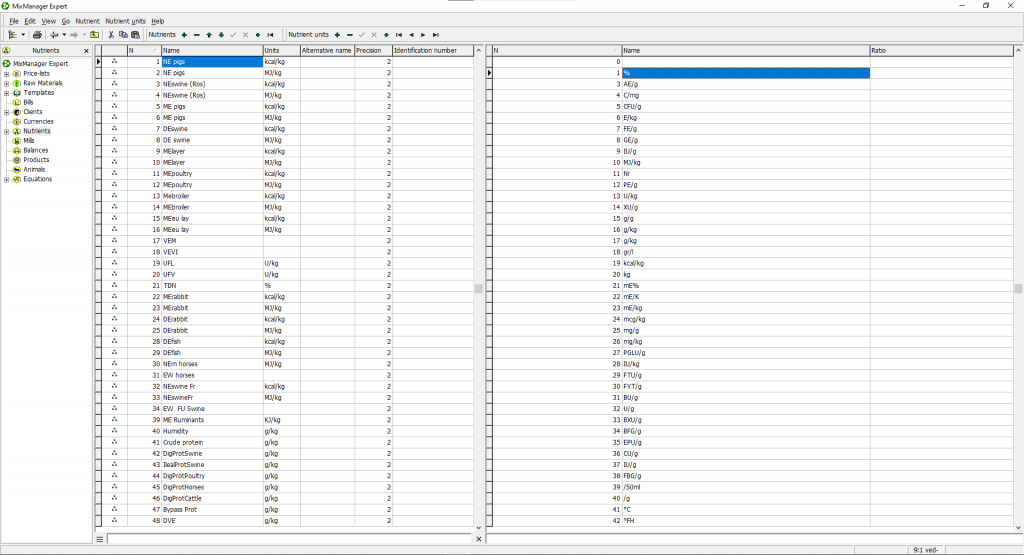
Task: Expand the Clients tree node
Action: 7,112
